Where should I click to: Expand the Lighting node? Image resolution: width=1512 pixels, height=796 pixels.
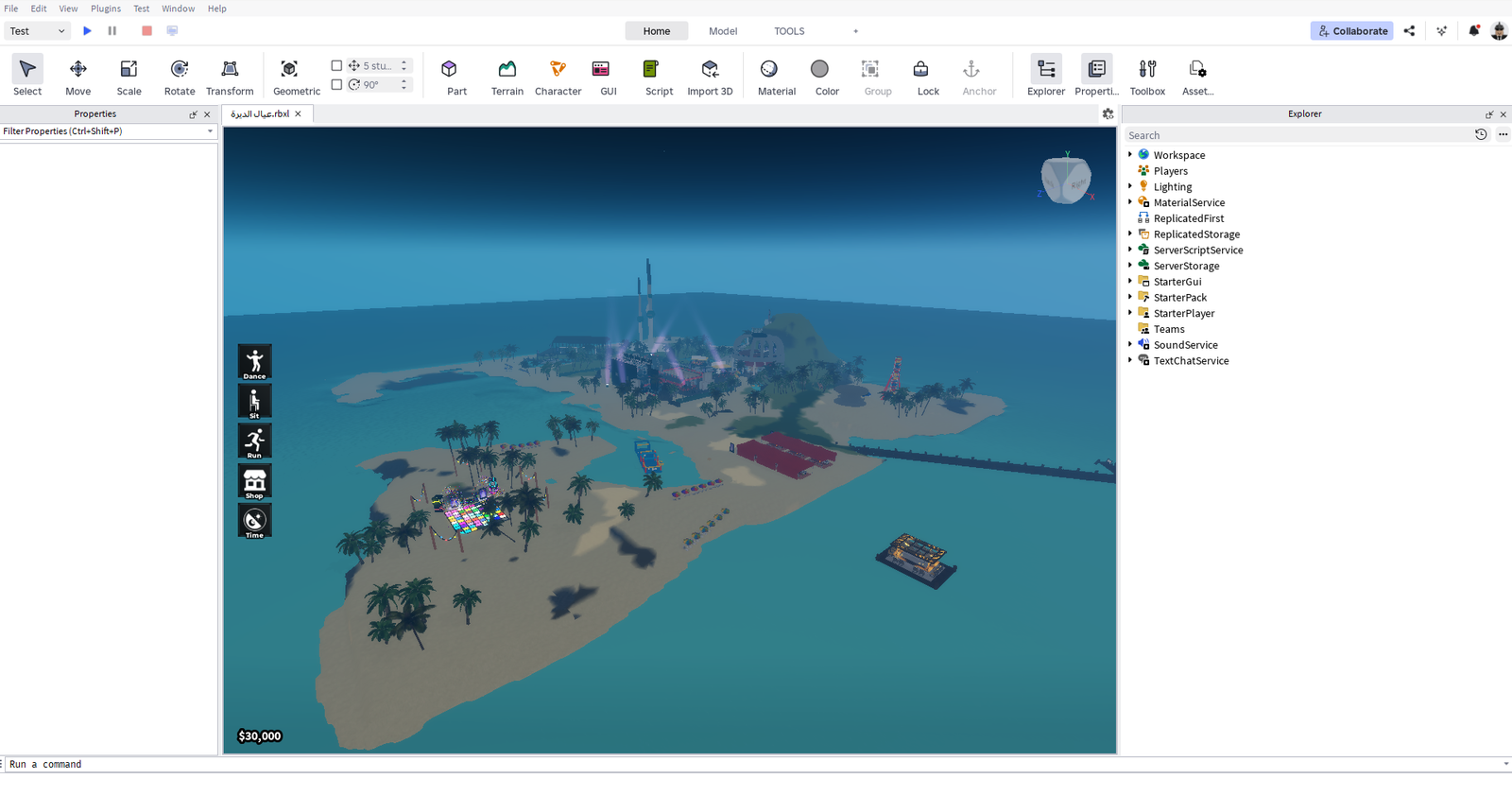click(x=1129, y=186)
